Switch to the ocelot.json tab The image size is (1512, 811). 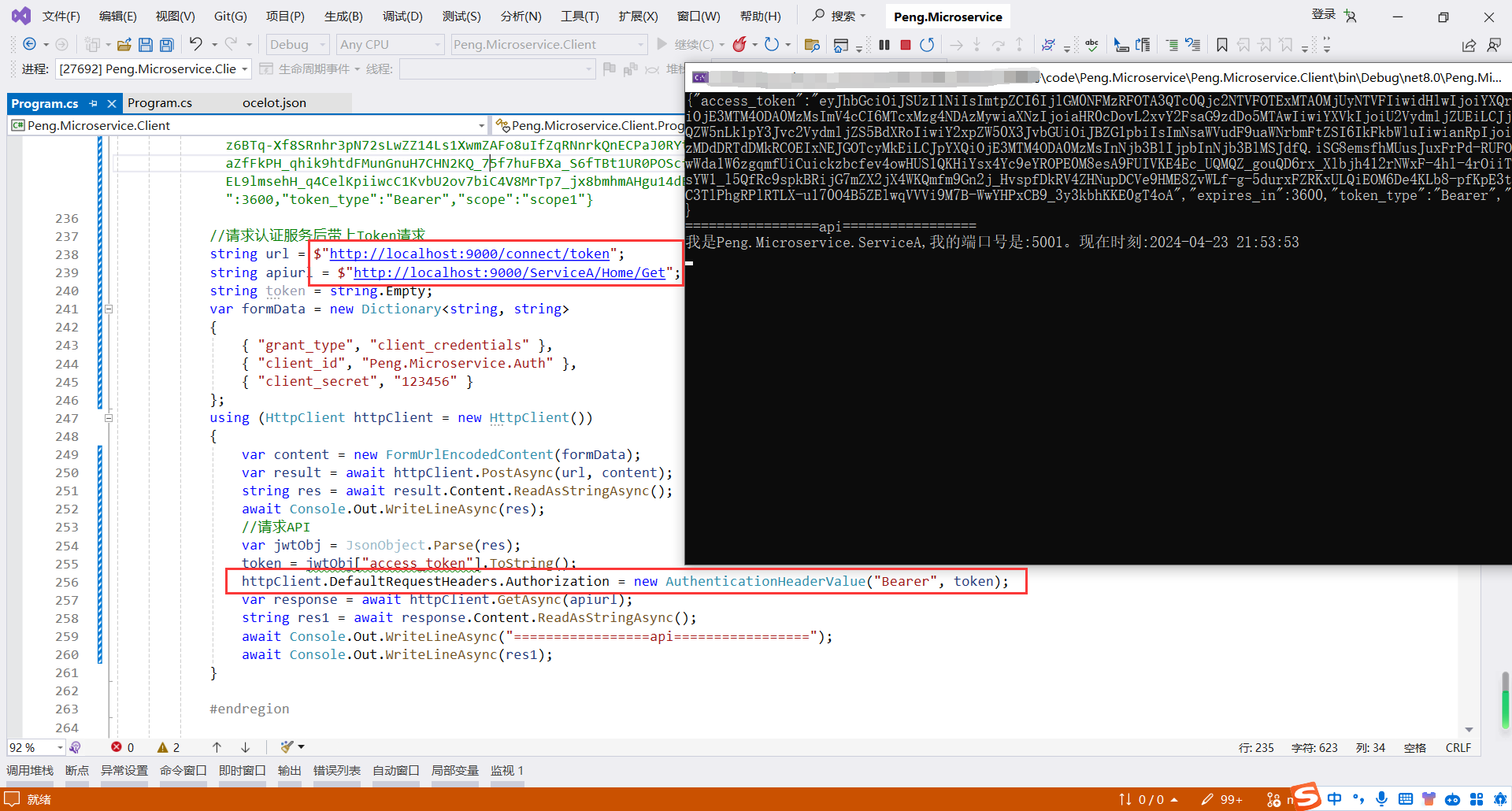[x=274, y=103]
